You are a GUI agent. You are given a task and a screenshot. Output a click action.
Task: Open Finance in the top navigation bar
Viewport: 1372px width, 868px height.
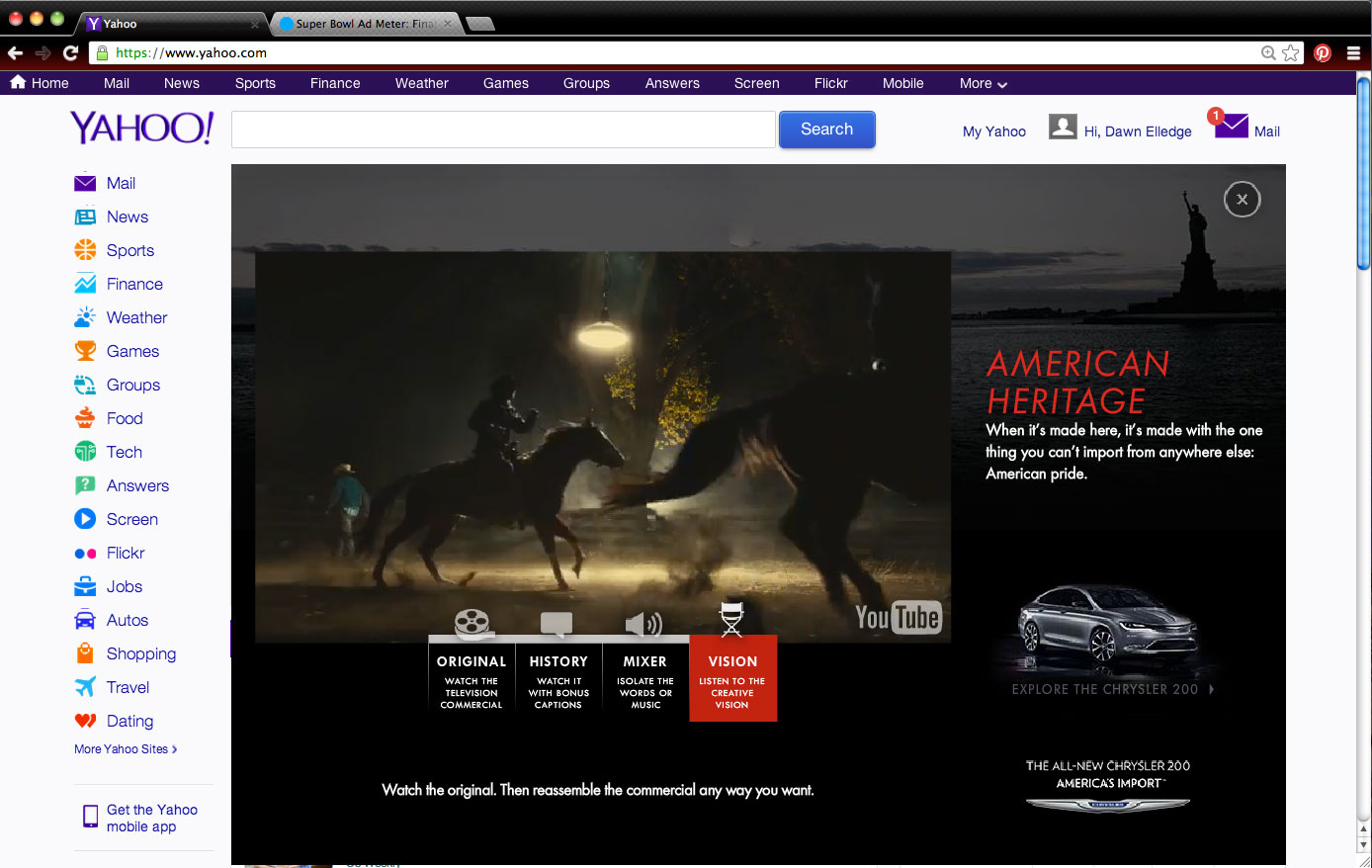click(335, 84)
